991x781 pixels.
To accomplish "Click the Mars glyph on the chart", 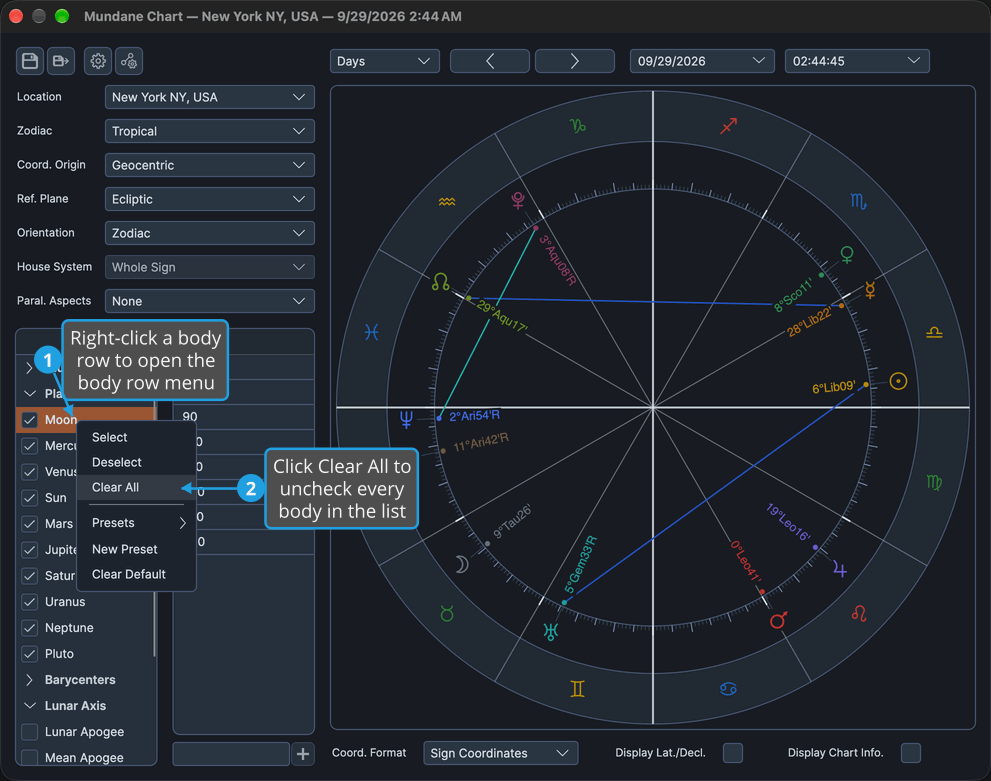I will (778, 621).
